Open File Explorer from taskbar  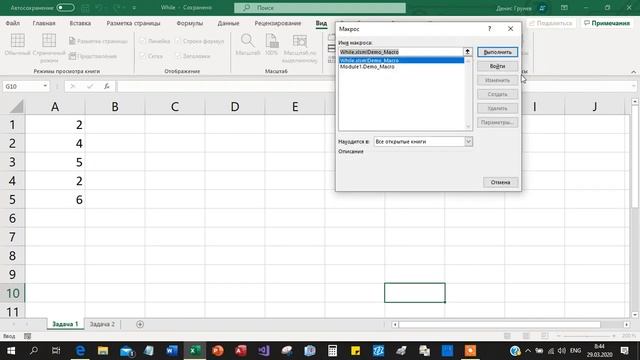click(x=103, y=351)
